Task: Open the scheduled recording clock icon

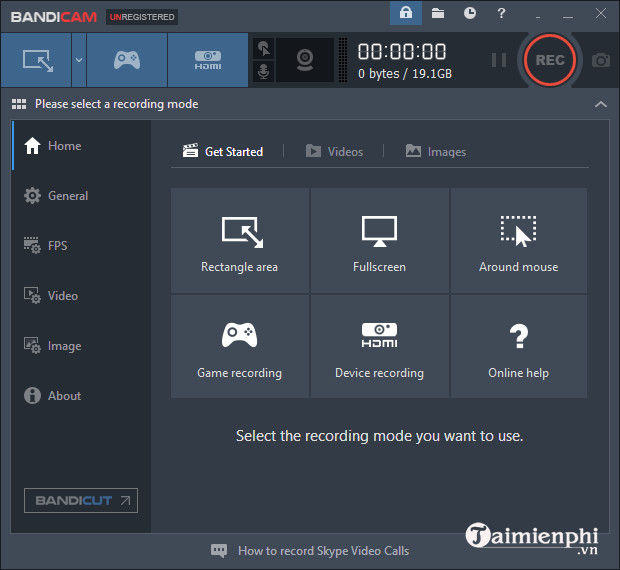Action: [470, 13]
